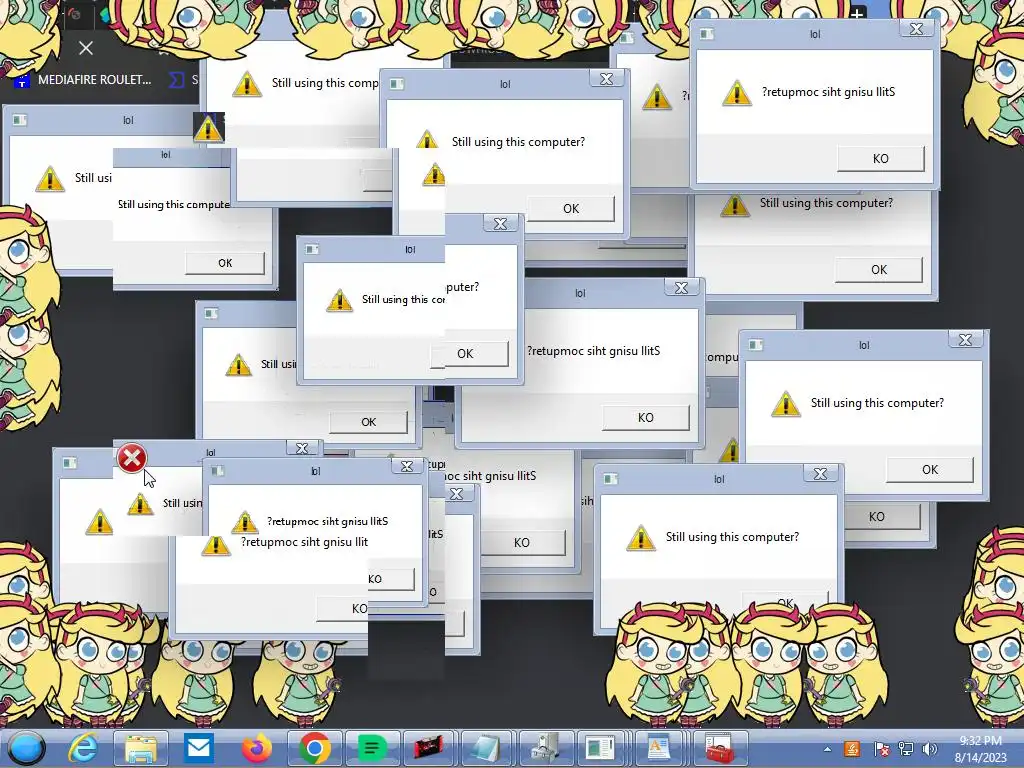The width and height of the screenshot is (1024, 768).
Task: Click the warning icon beside the smaller '?retupmoc siht gnisu llitS' text
Action: 245,522
